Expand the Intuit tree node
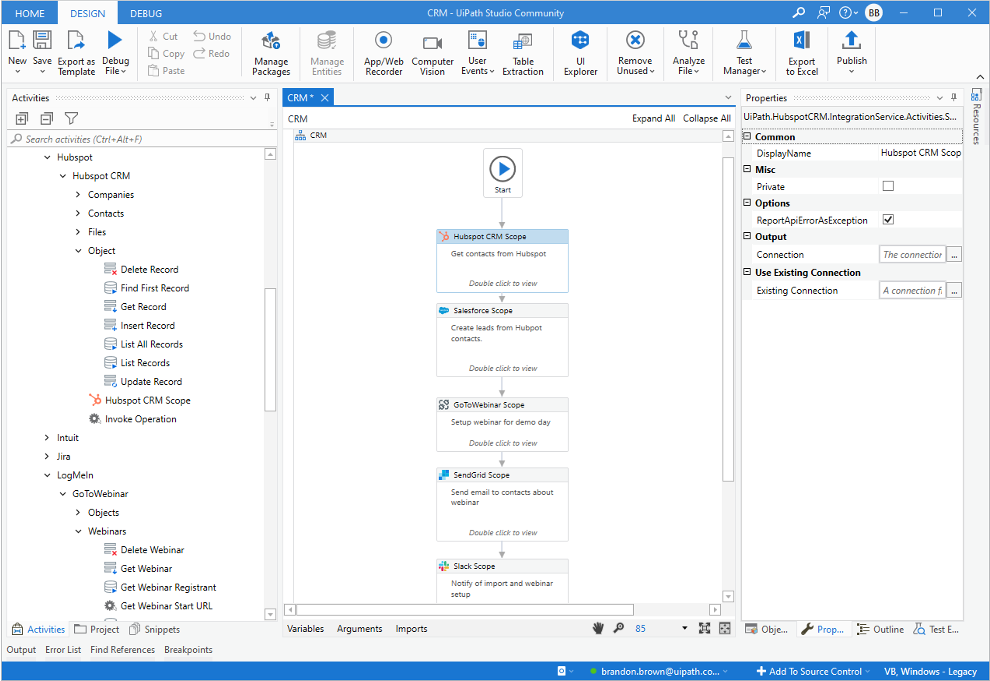 click(x=47, y=437)
